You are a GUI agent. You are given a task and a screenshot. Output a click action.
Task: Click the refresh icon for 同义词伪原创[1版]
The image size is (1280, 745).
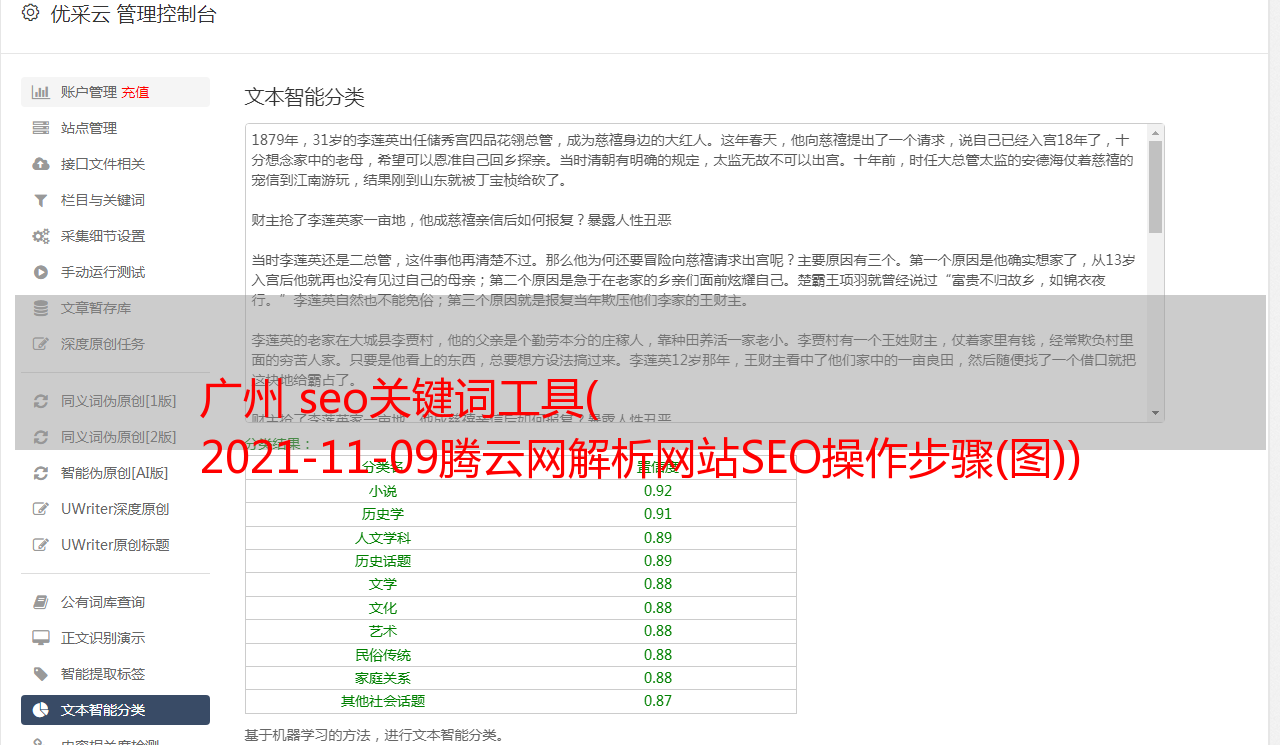[41, 401]
